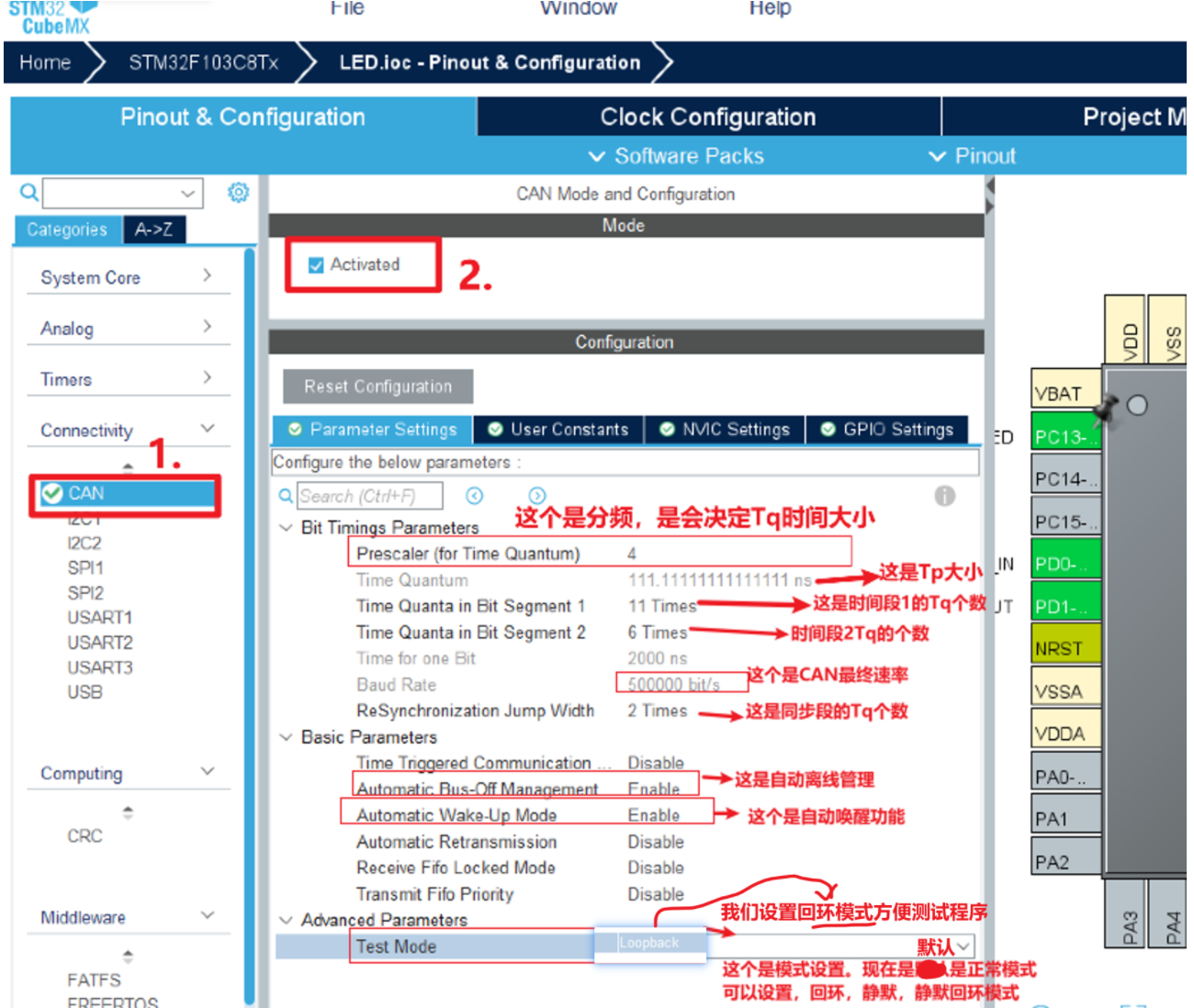Switch to Categories tab
The height and width of the screenshot is (1008, 1194).
[67, 230]
